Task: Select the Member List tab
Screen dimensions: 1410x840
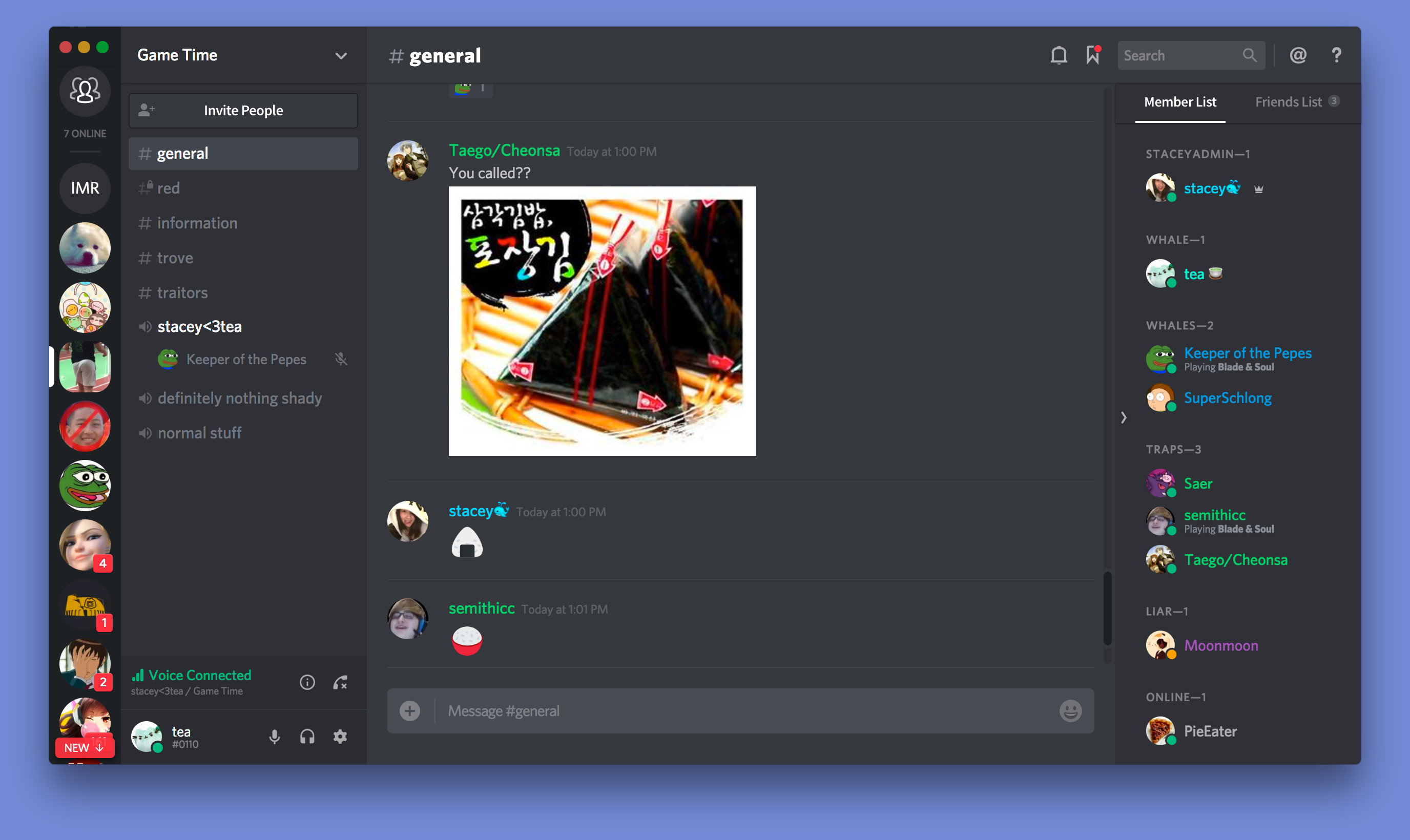Action: tap(1180, 101)
